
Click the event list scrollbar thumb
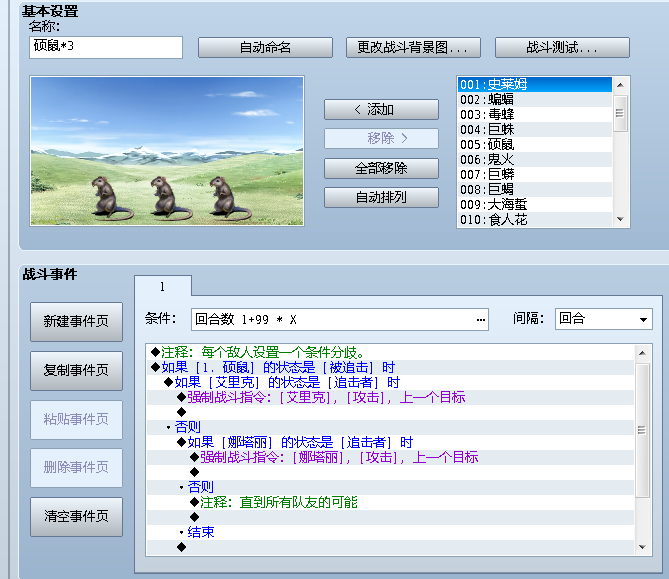tap(643, 430)
